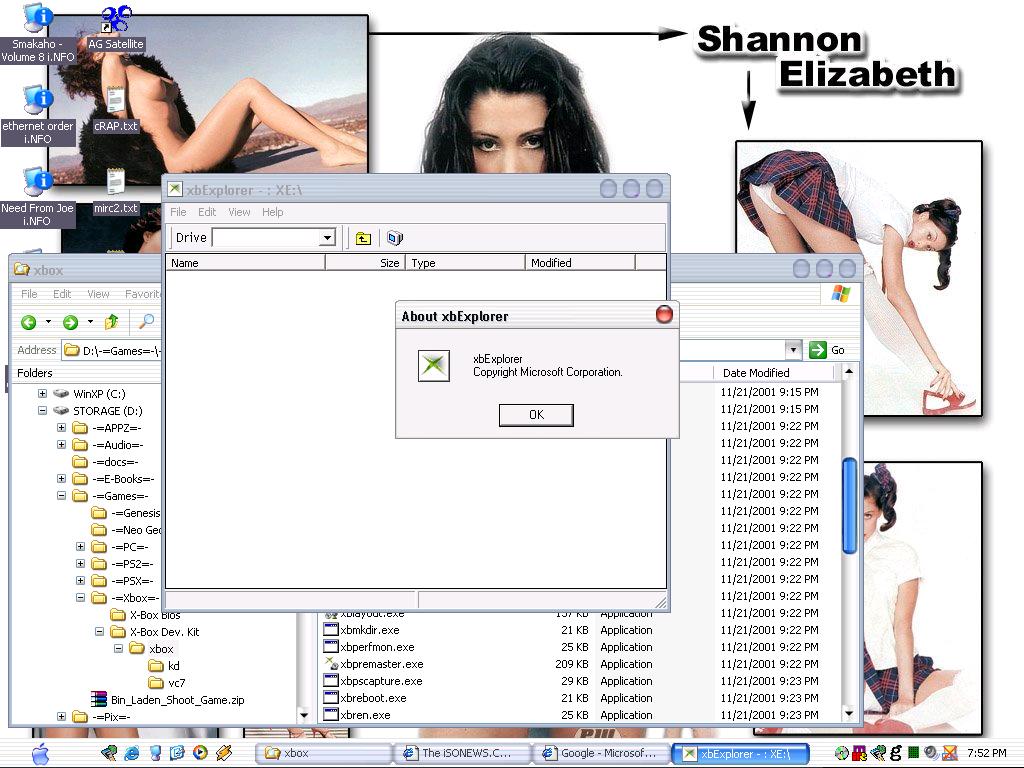Viewport: 1024px width, 768px height.
Task: Expand the -=E-Books=- folder node
Action: (x=61, y=478)
